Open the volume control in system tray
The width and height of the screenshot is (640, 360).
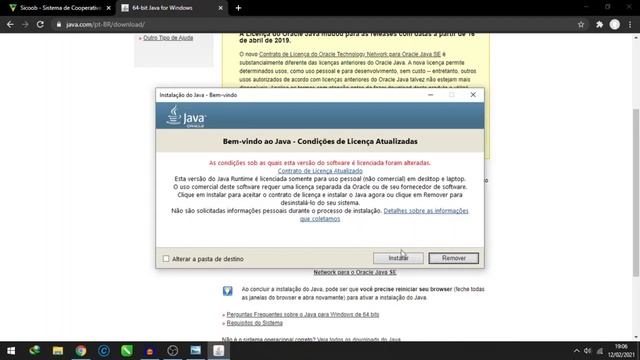coord(587,351)
